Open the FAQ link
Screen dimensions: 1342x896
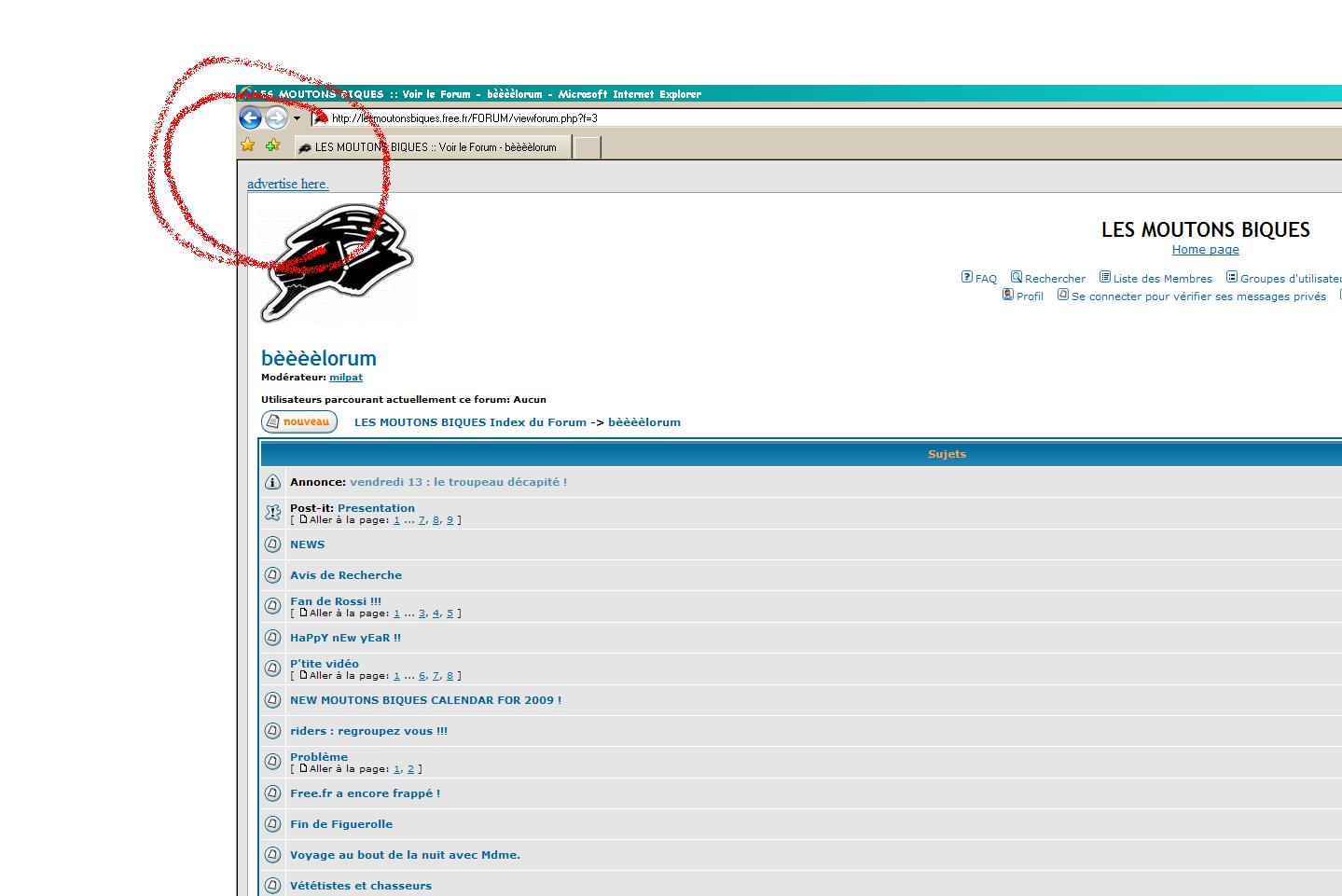pos(986,279)
